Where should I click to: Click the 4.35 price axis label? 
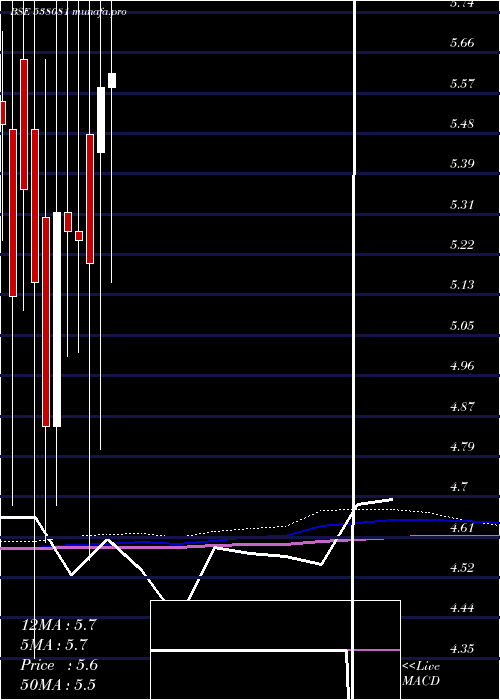pyautogui.click(x=462, y=649)
